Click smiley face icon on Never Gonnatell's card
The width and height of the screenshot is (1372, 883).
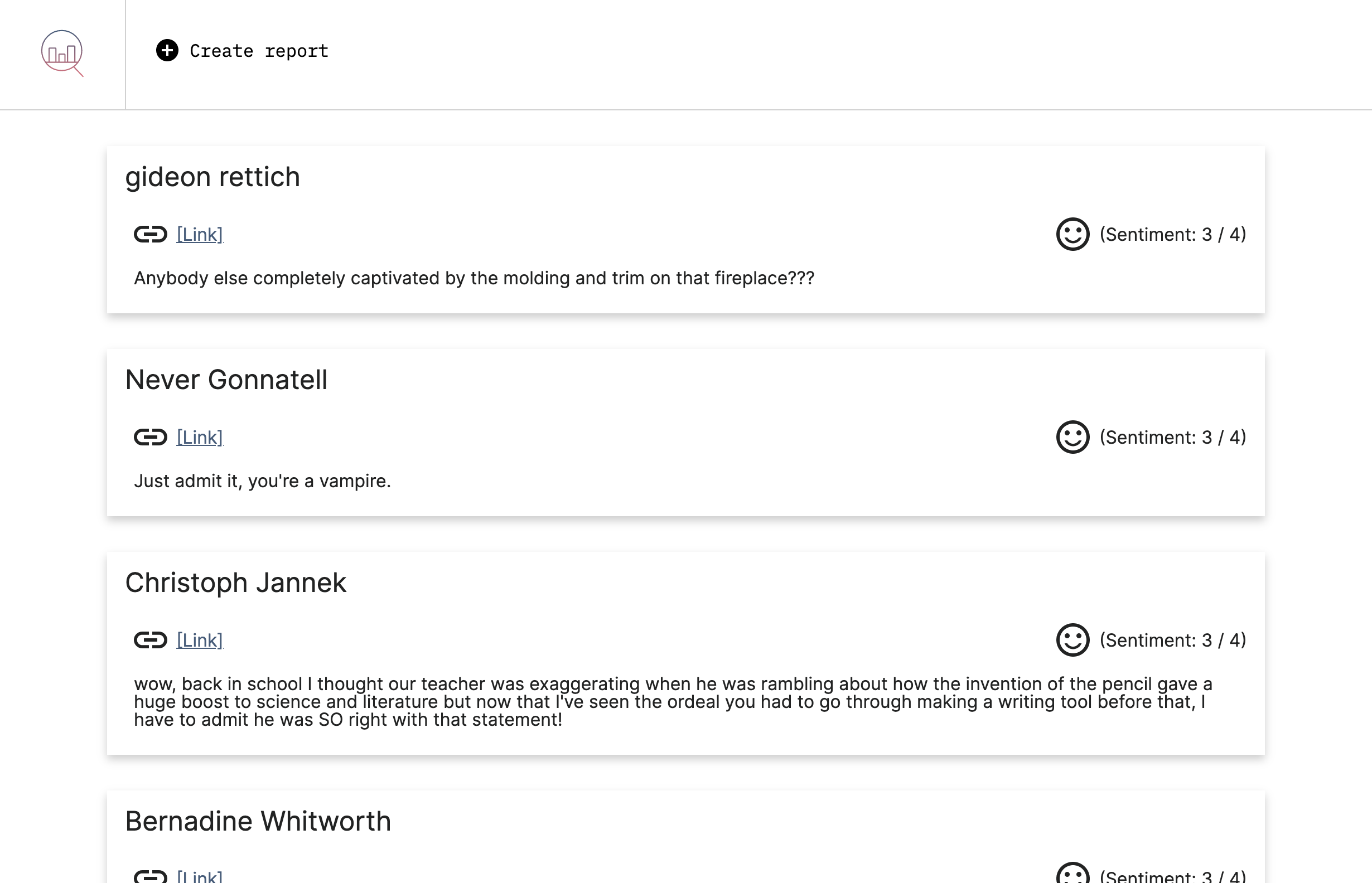[1072, 437]
